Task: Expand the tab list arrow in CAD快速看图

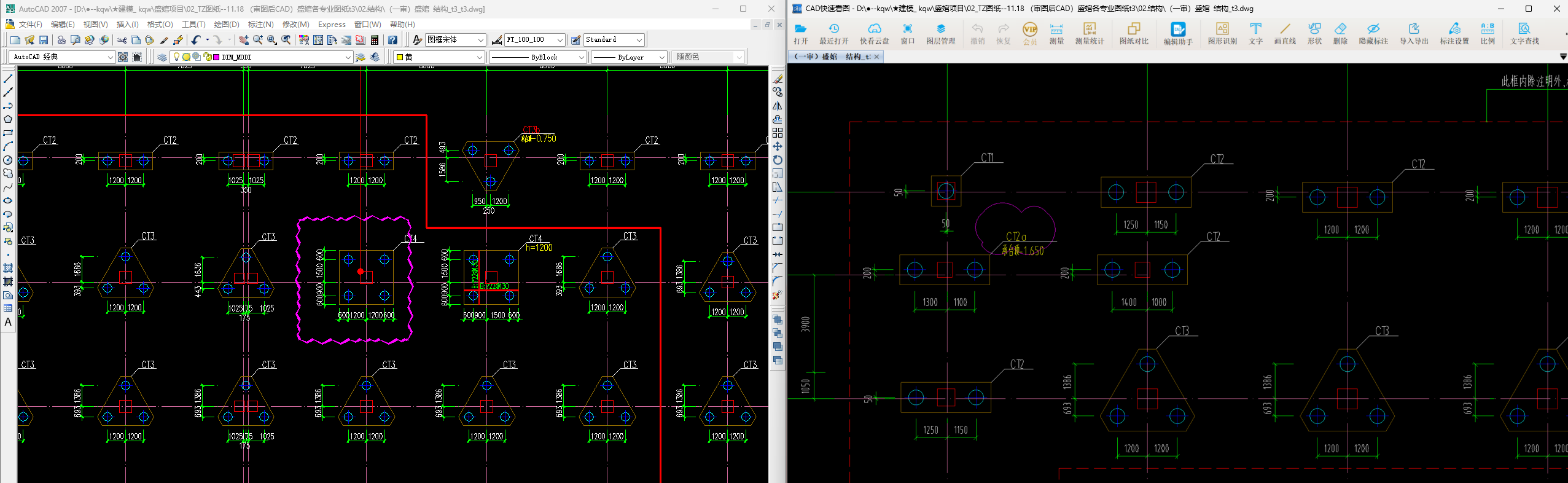Action: (1563, 57)
